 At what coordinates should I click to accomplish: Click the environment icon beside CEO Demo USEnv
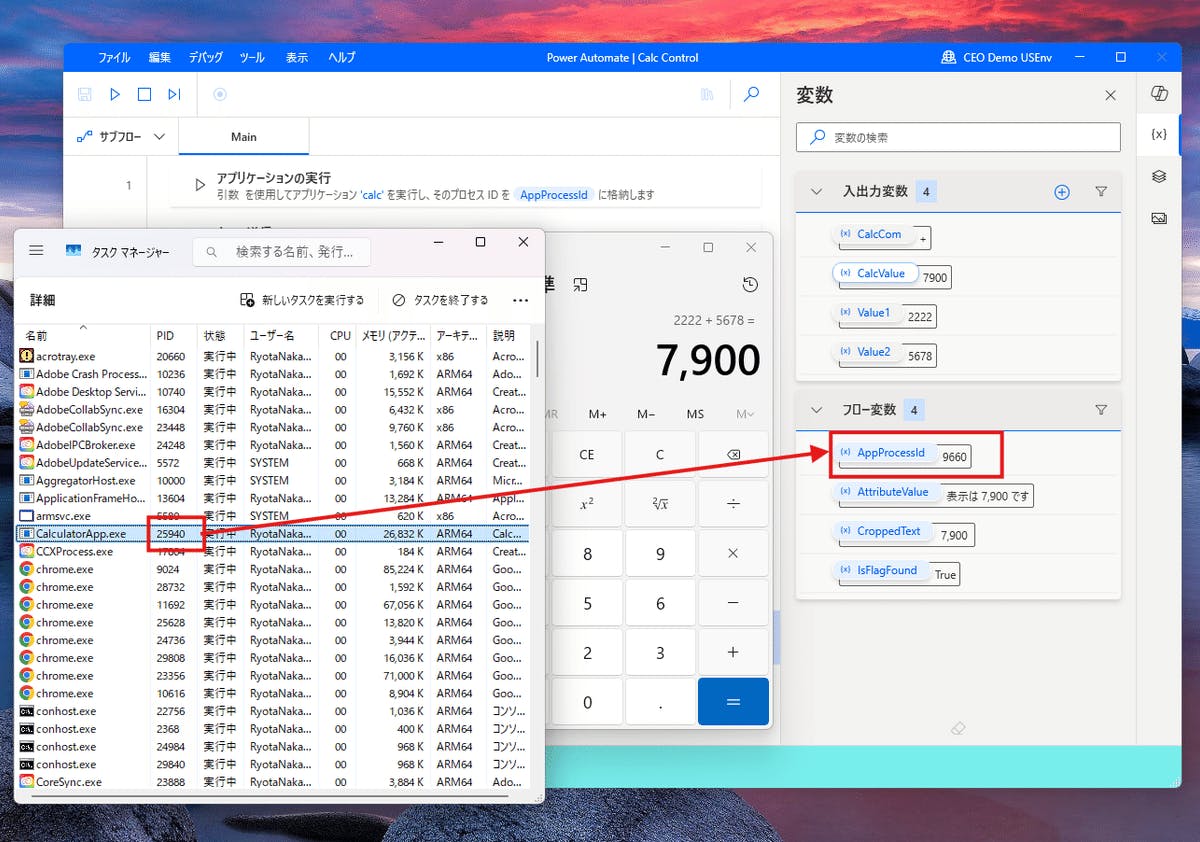948,57
